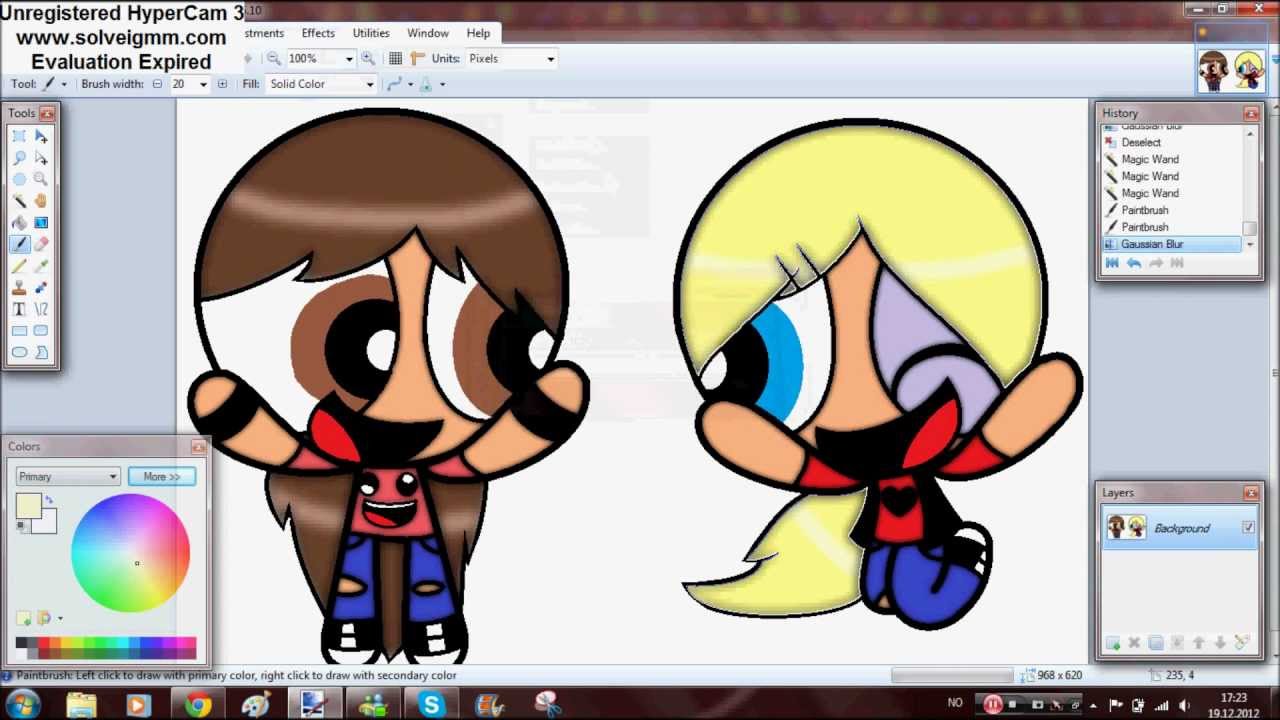Viewport: 1280px width, 720px height.
Task: Open the Utilities menu
Action: pyautogui.click(x=371, y=33)
